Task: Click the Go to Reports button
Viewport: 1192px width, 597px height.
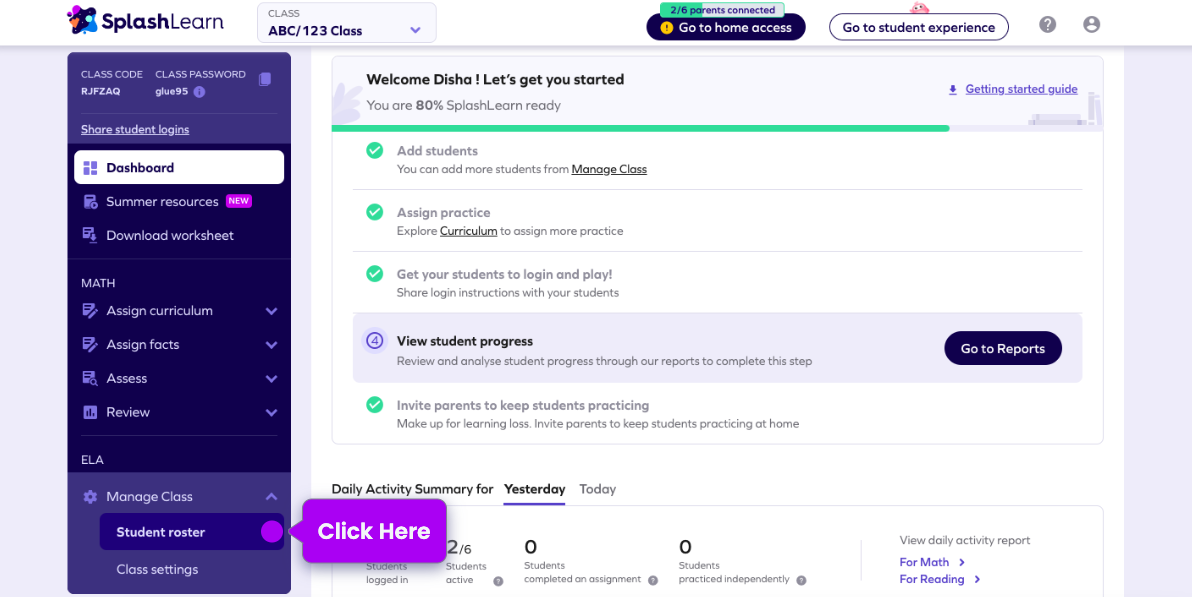Action: (x=1002, y=348)
